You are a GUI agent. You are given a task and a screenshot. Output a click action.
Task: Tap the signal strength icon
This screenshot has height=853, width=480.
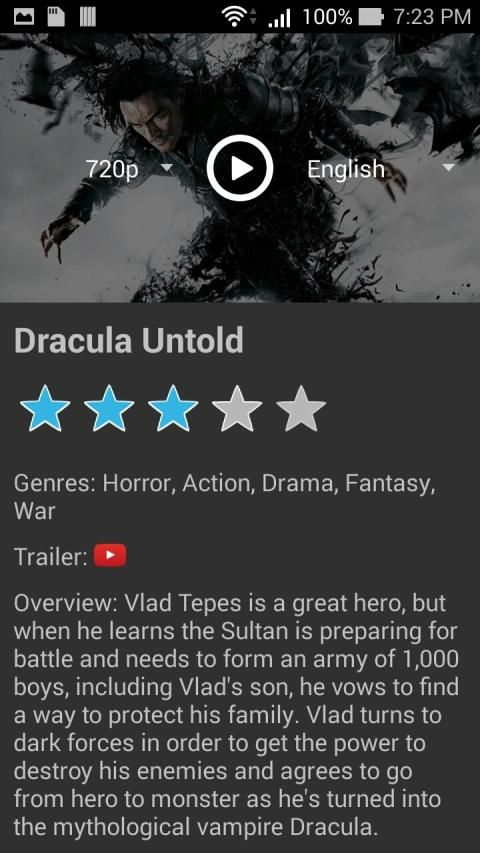[279, 18]
